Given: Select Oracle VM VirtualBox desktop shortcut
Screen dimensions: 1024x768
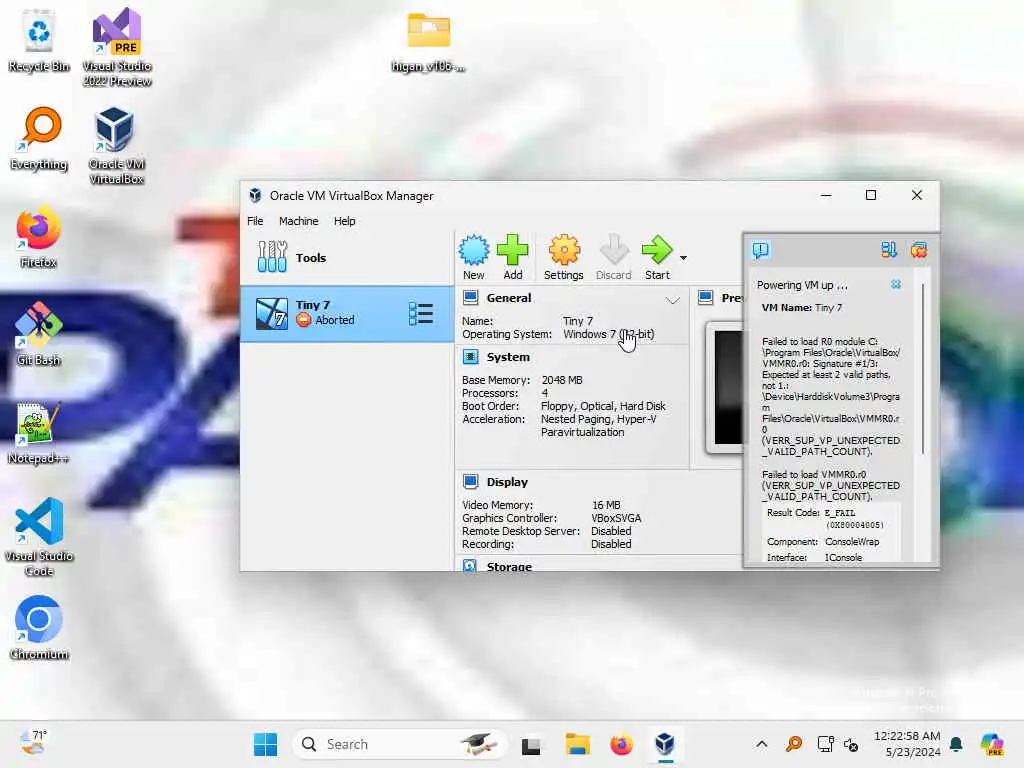Looking at the screenshot, I should point(116,146).
